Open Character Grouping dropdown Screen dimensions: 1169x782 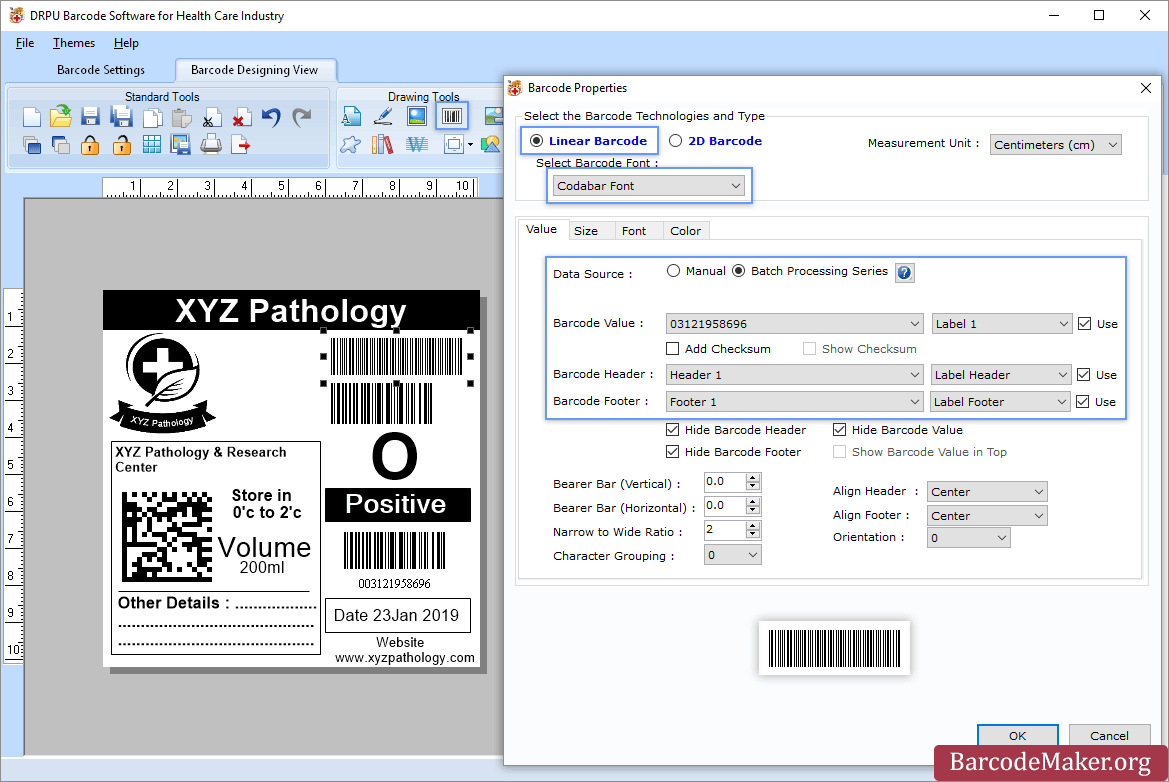pyautogui.click(x=732, y=555)
